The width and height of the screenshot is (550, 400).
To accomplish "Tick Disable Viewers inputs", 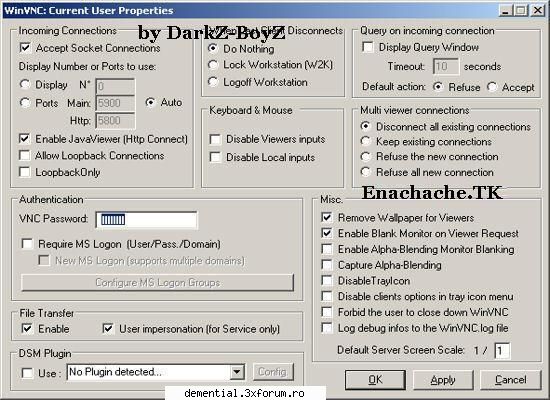I will coord(215,139).
